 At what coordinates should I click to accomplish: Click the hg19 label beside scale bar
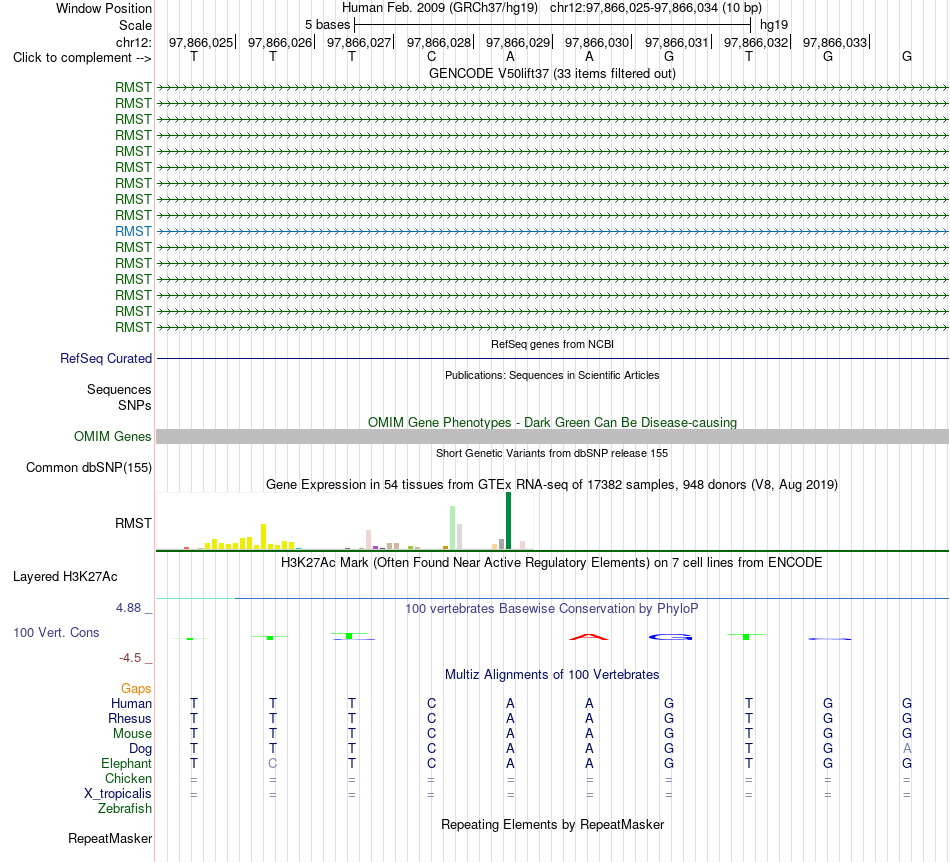pos(774,25)
